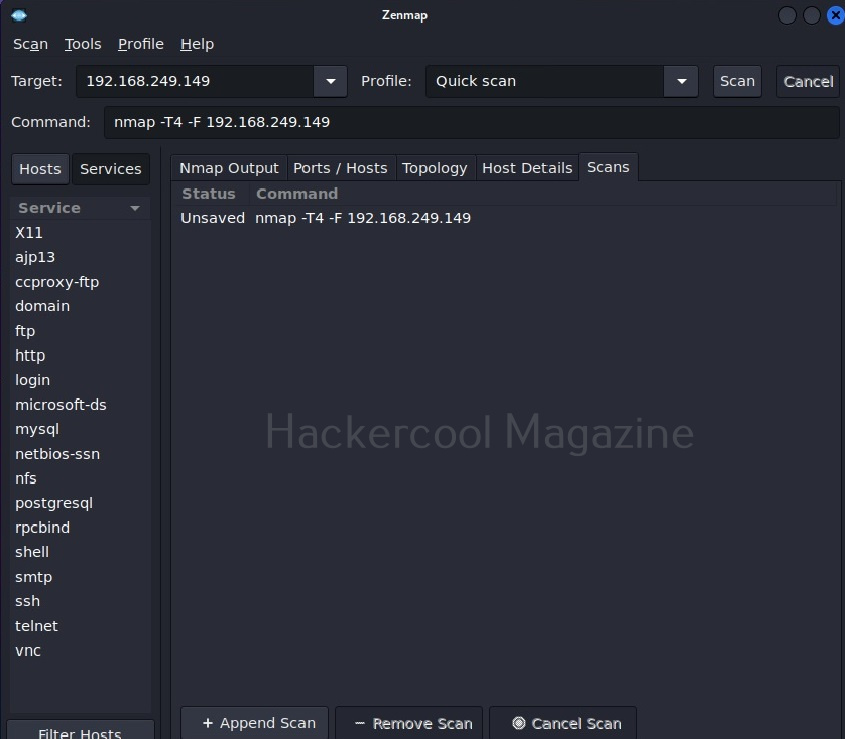Select the smtp service
Image resolution: width=845 pixels, height=739 pixels.
pyautogui.click(x=80, y=577)
